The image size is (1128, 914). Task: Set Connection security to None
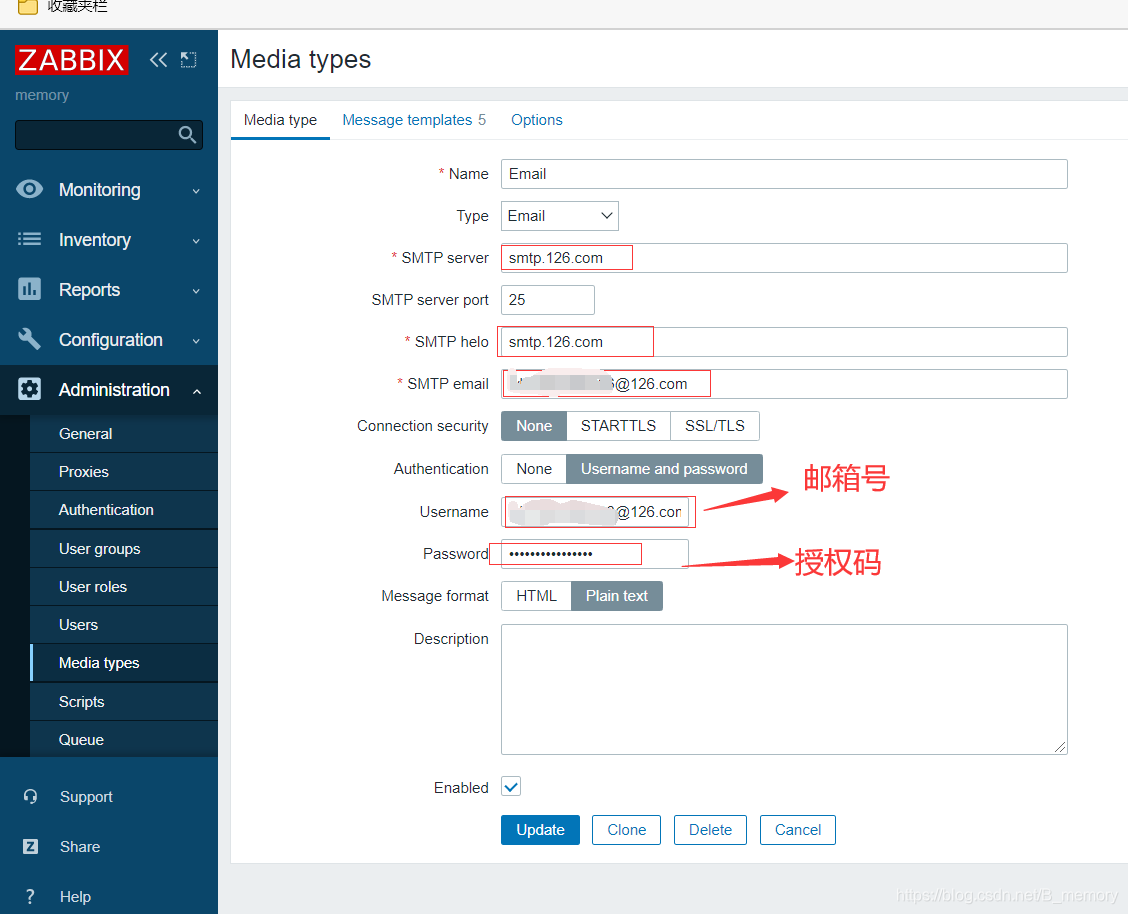534,426
